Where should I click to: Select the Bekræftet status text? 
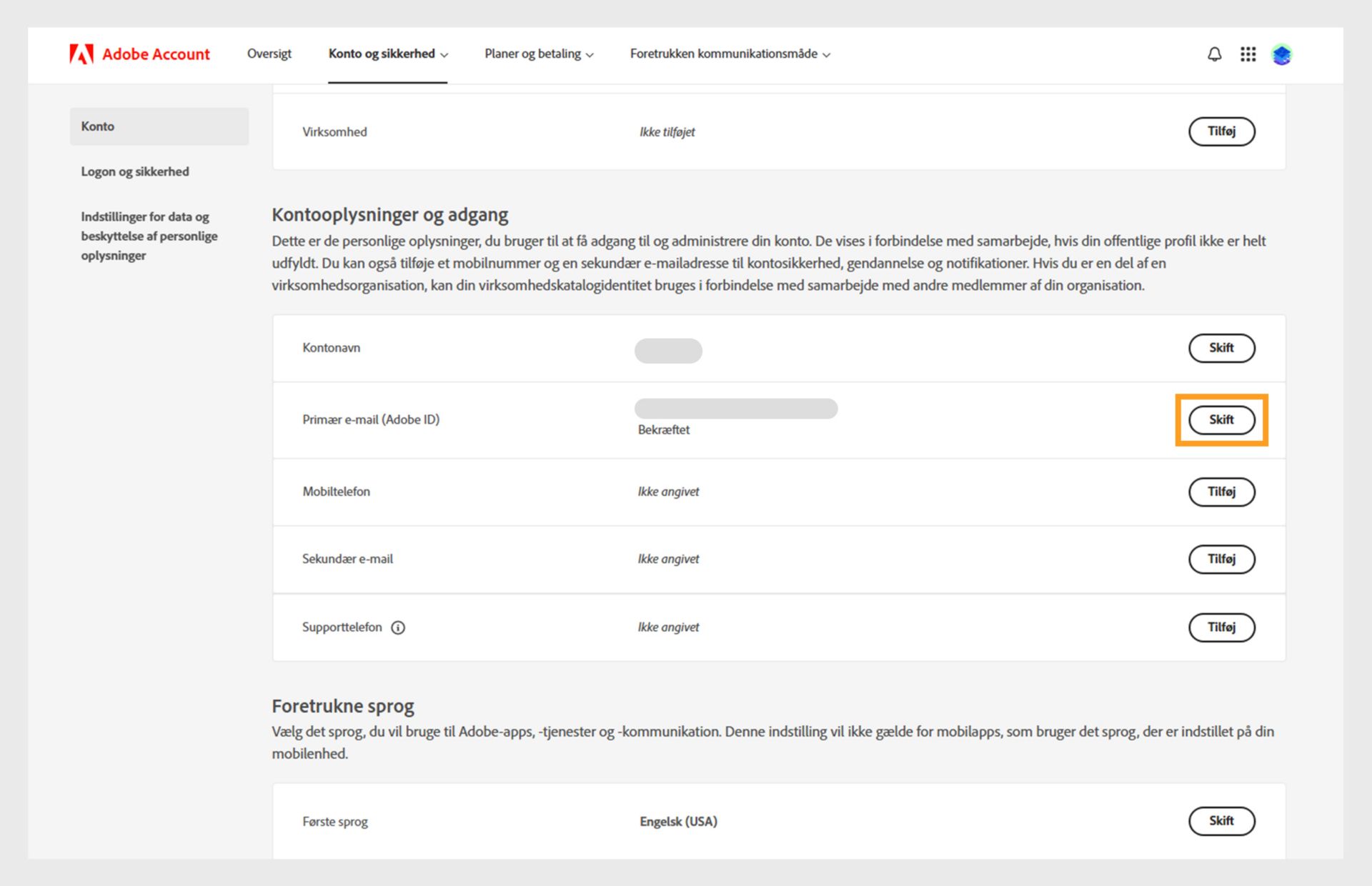point(664,429)
